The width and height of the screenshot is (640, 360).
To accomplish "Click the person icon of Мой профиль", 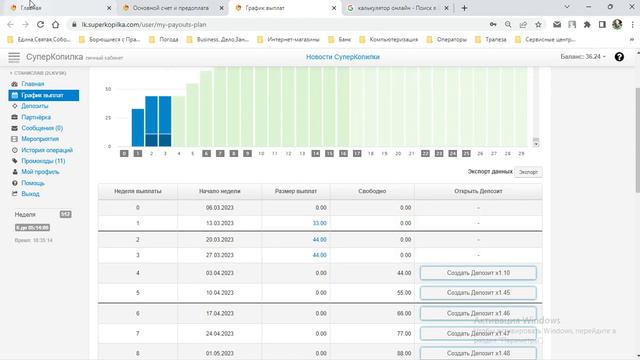I will [15, 172].
